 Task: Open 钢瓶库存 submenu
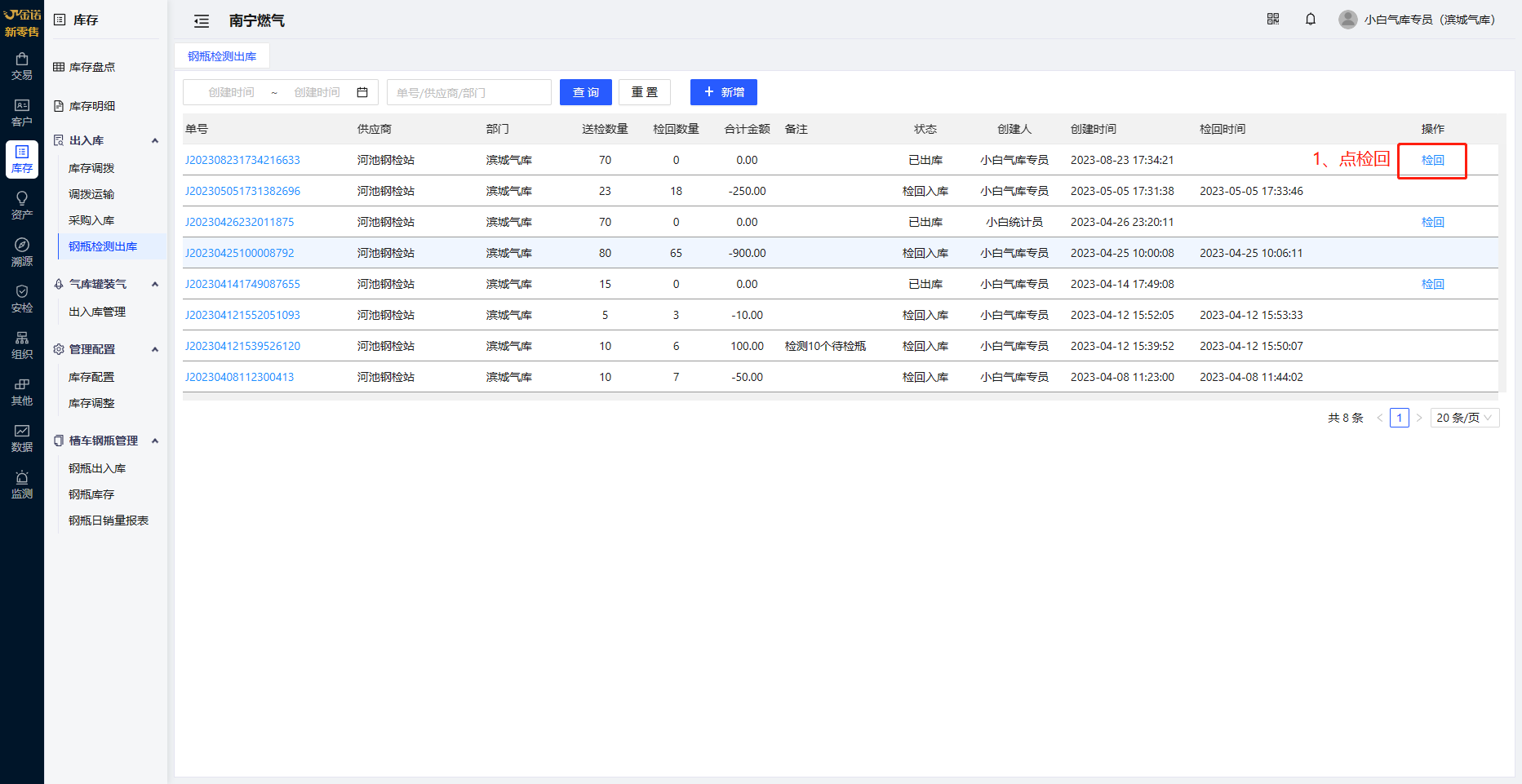point(91,494)
